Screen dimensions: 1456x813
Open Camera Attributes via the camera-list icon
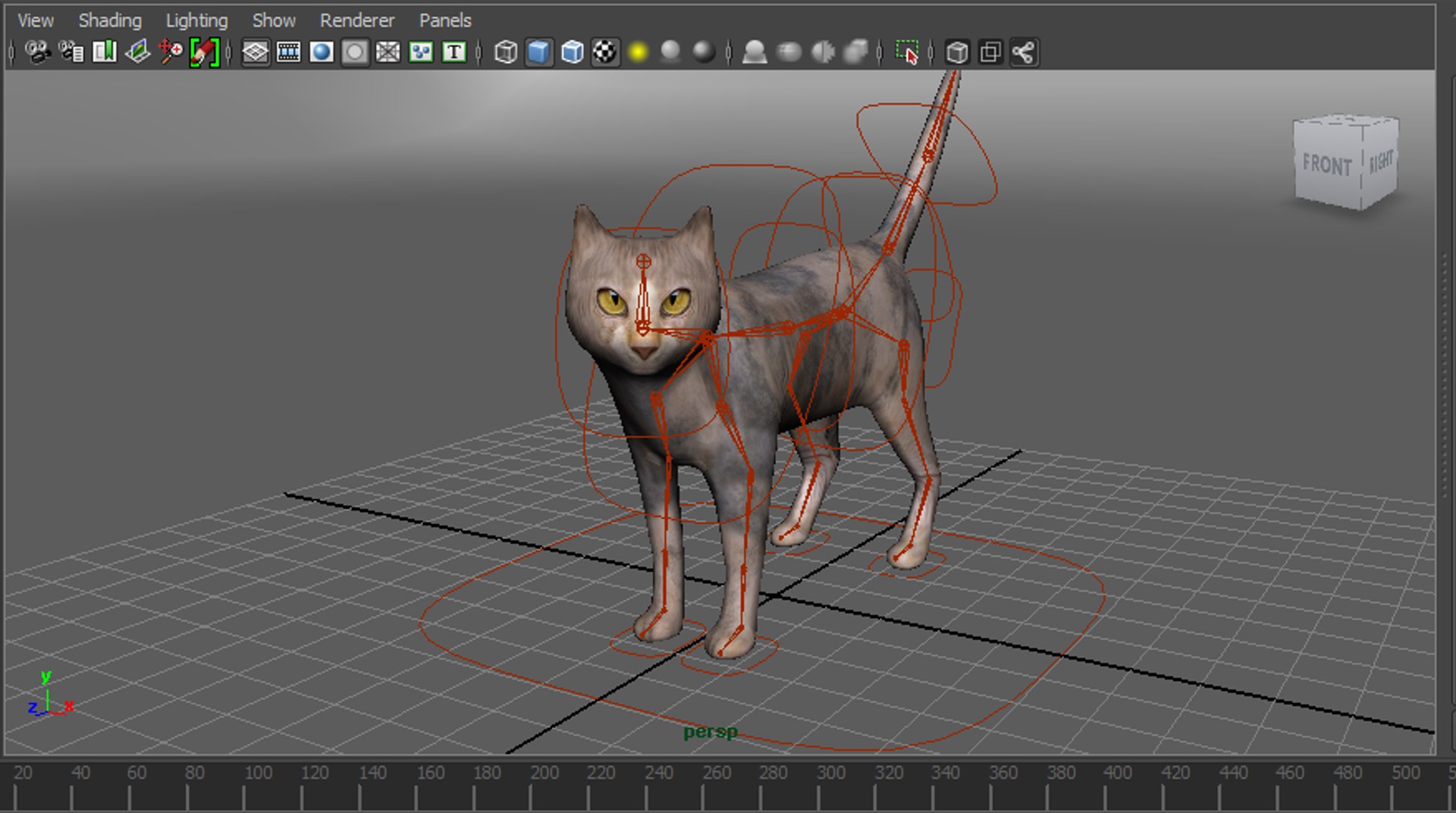tap(71, 52)
